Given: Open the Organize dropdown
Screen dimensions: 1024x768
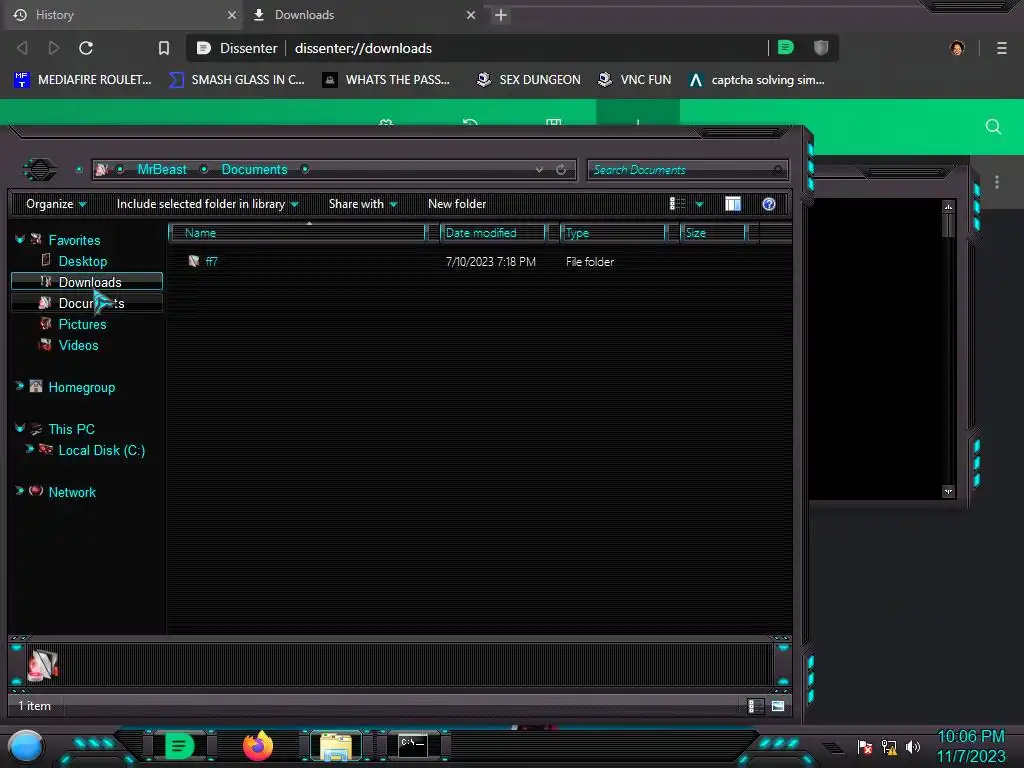Looking at the screenshot, I should [56, 204].
